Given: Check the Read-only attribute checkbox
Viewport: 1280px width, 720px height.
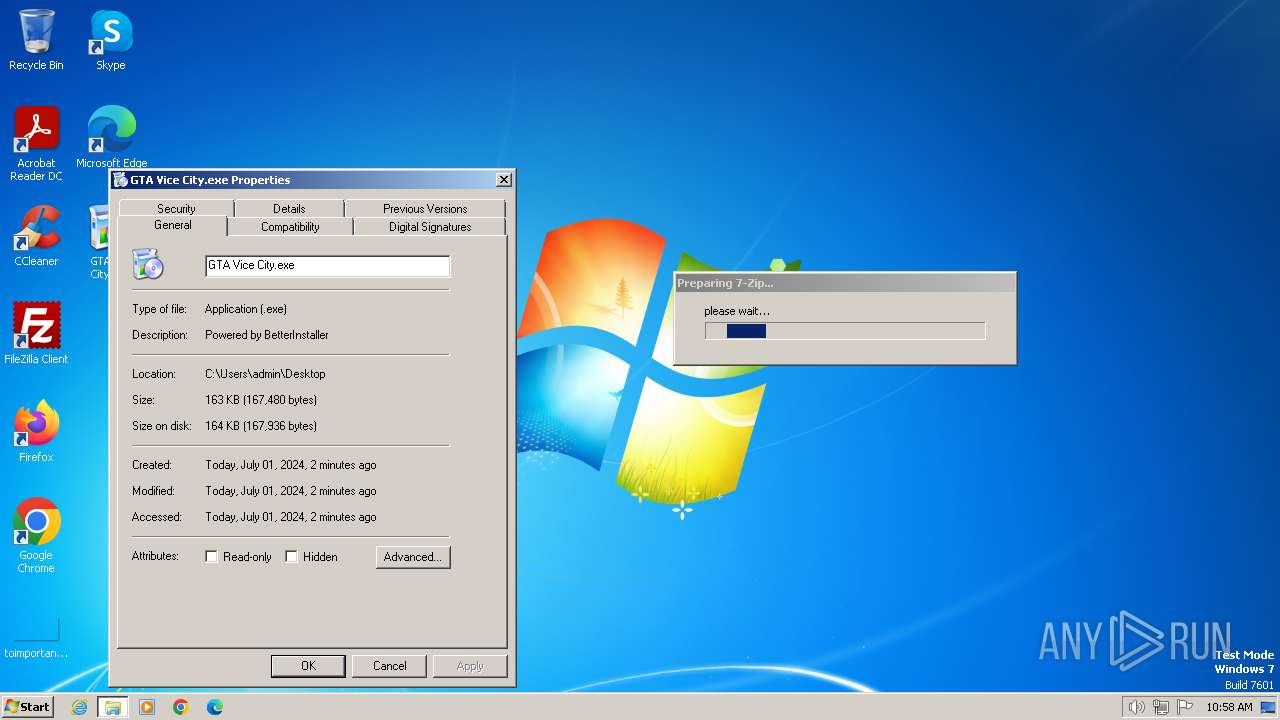Looking at the screenshot, I should coord(211,557).
